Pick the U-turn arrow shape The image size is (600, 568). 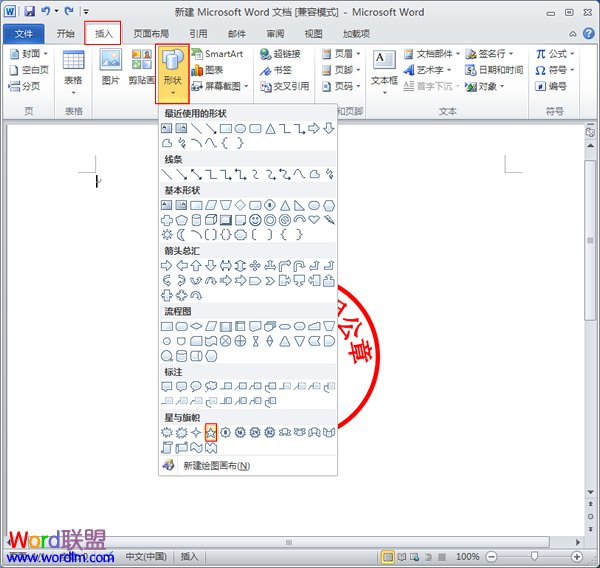299,265
